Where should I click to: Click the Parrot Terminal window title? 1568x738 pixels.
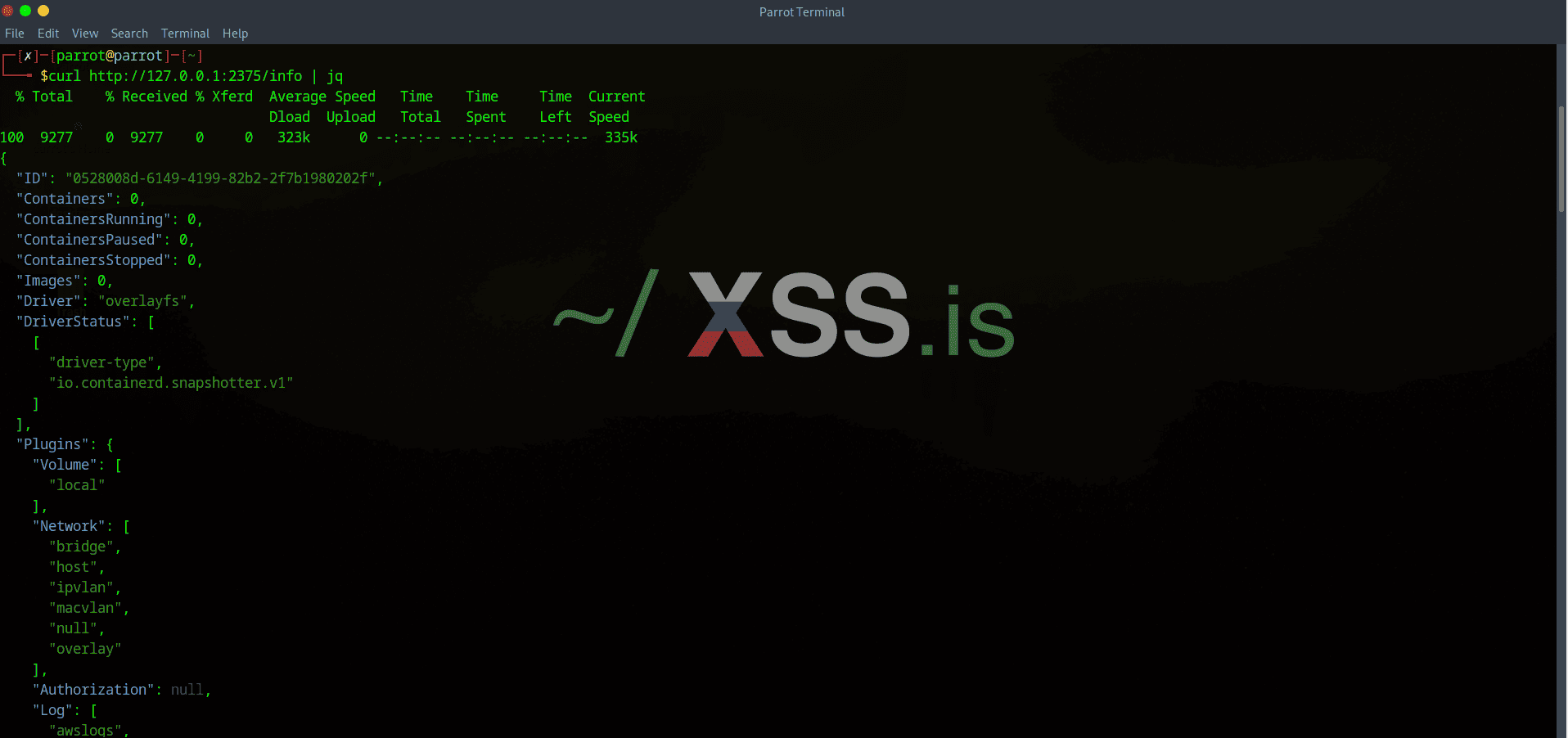801,12
